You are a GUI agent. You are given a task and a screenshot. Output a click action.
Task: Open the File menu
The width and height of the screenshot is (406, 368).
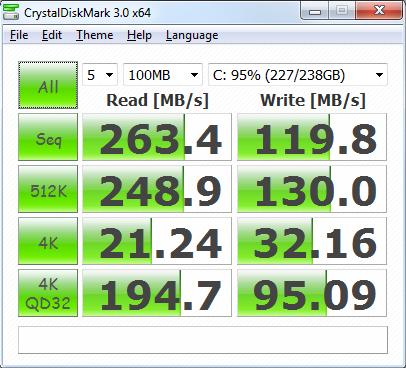[x=19, y=35]
